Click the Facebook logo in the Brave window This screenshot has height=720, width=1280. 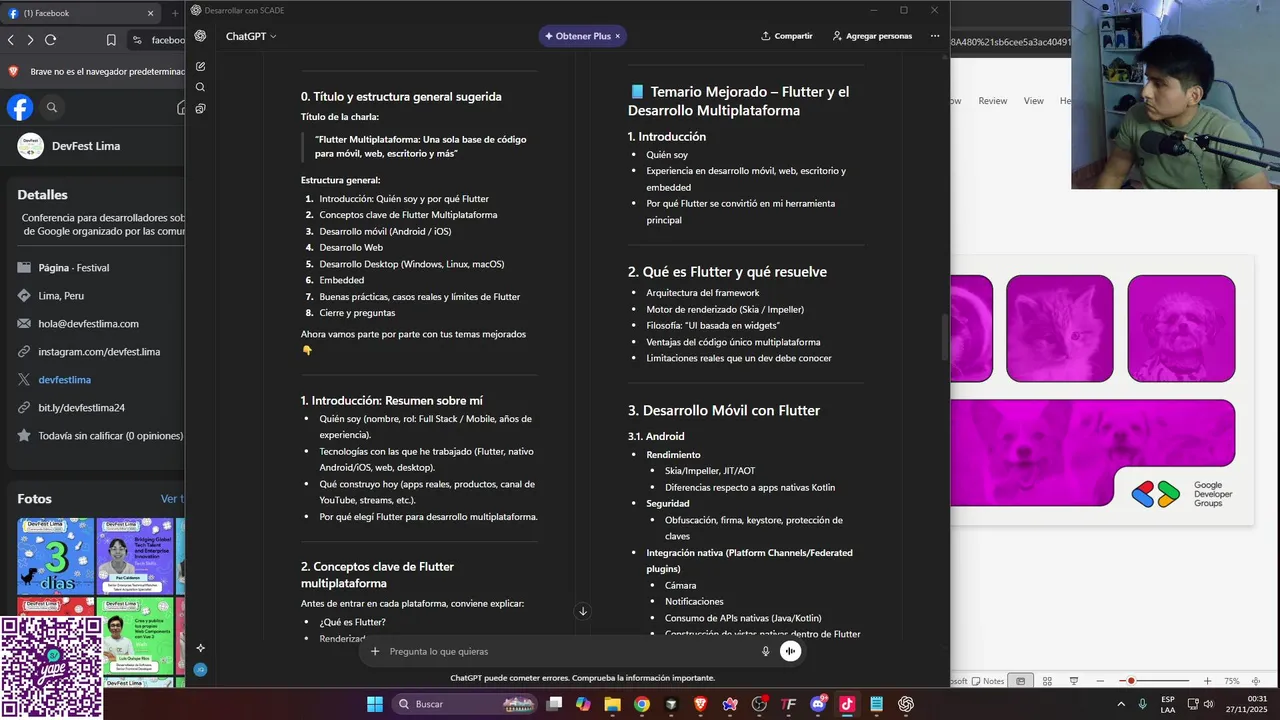(x=20, y=107)
